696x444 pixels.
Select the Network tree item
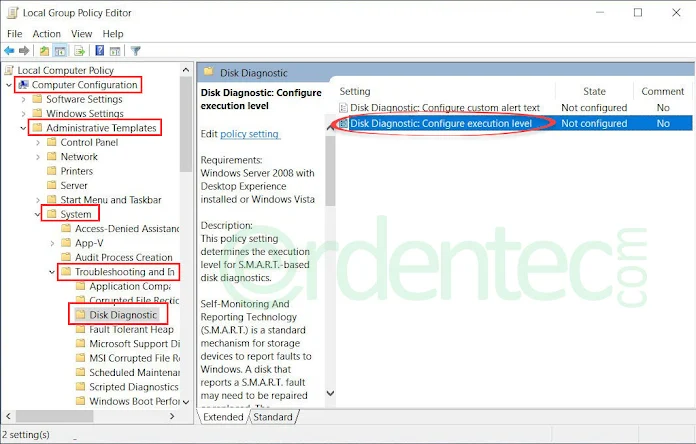tap(79, 156)
